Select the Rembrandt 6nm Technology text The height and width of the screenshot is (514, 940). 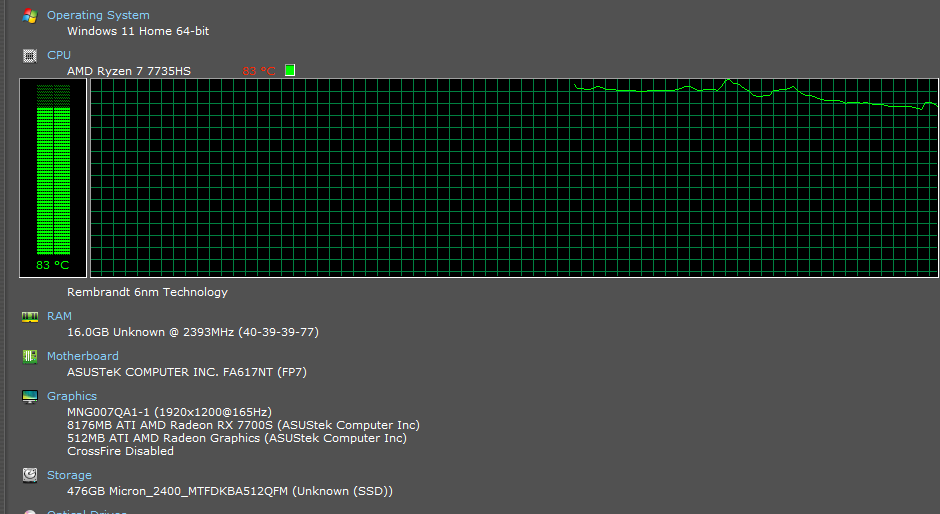[x=147, y=292]
